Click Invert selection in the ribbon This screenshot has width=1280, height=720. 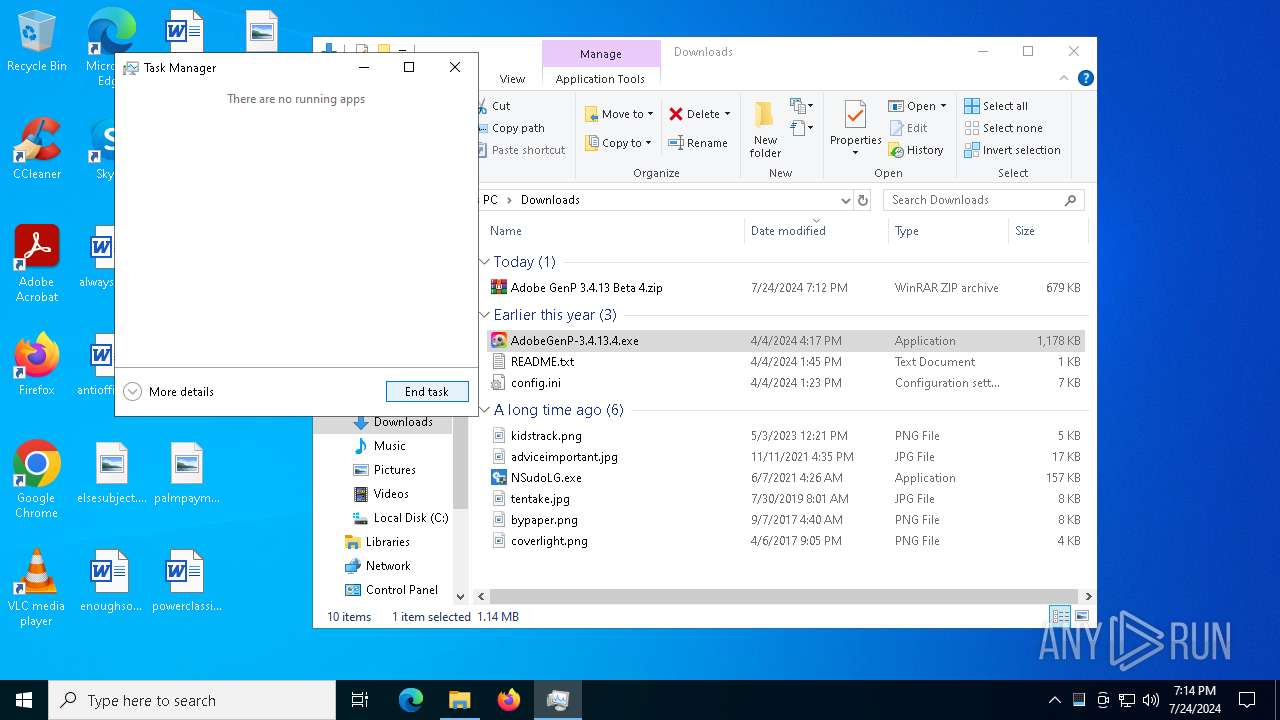tap(1012, 150)
